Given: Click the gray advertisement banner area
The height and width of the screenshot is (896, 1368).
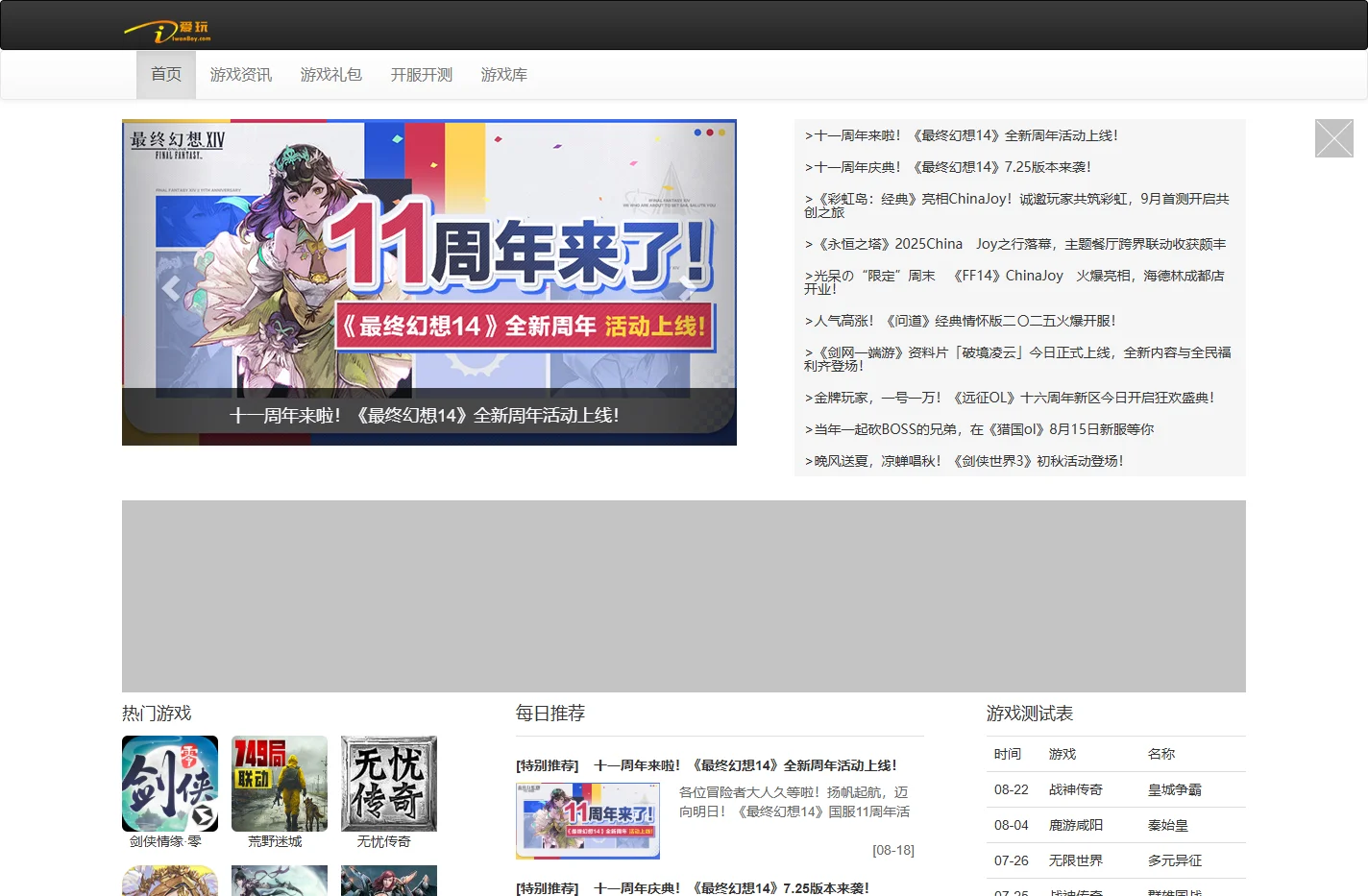Looking at the screenshot, I should point(684,596).
